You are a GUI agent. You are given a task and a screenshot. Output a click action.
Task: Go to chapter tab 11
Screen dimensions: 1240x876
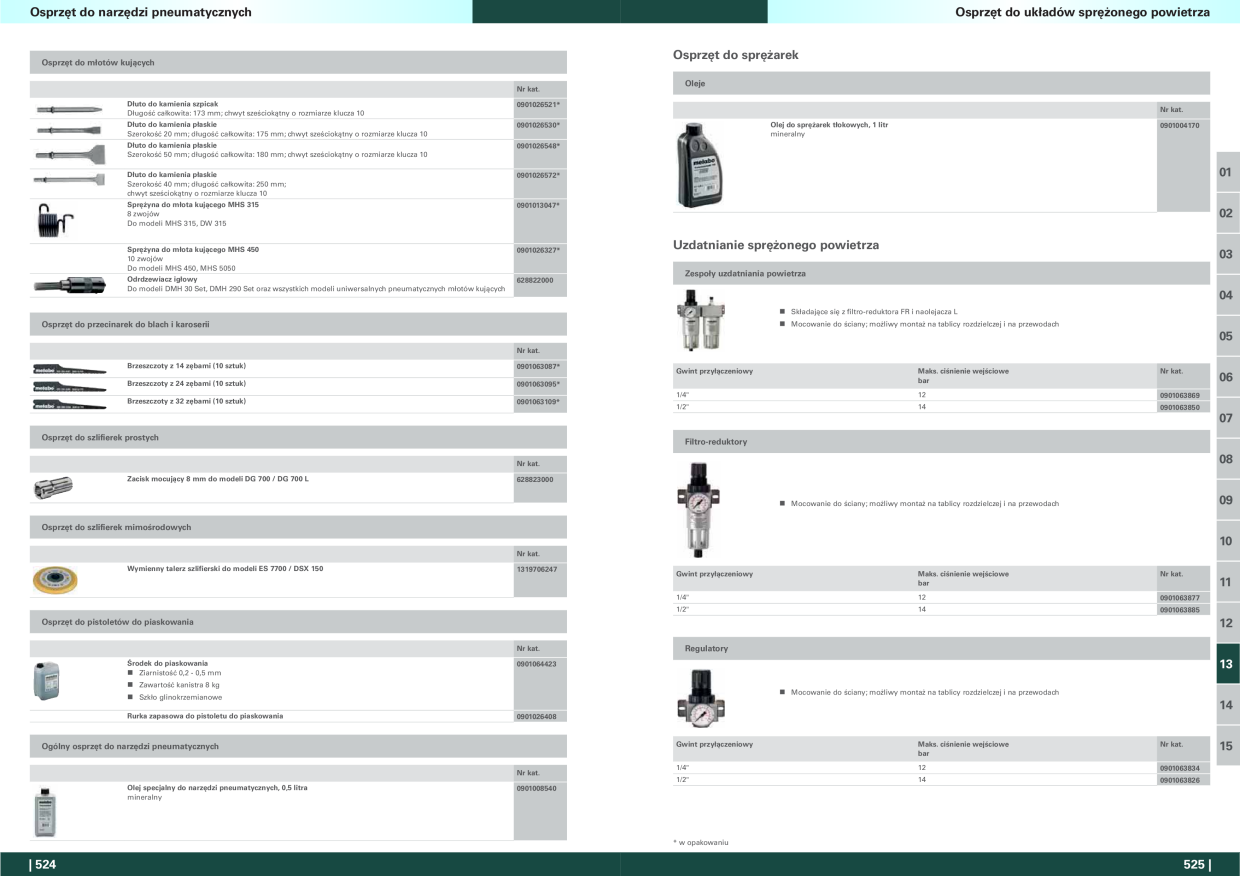tap(1227, 582)
